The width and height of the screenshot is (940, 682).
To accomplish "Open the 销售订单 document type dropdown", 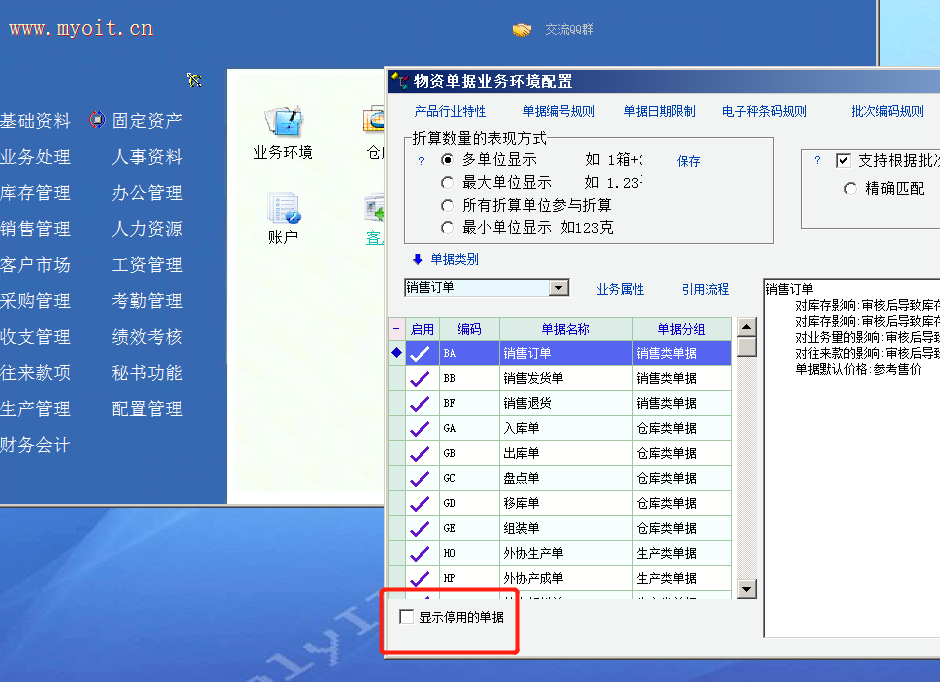I will pyautogui.click(x=559, y=288).
